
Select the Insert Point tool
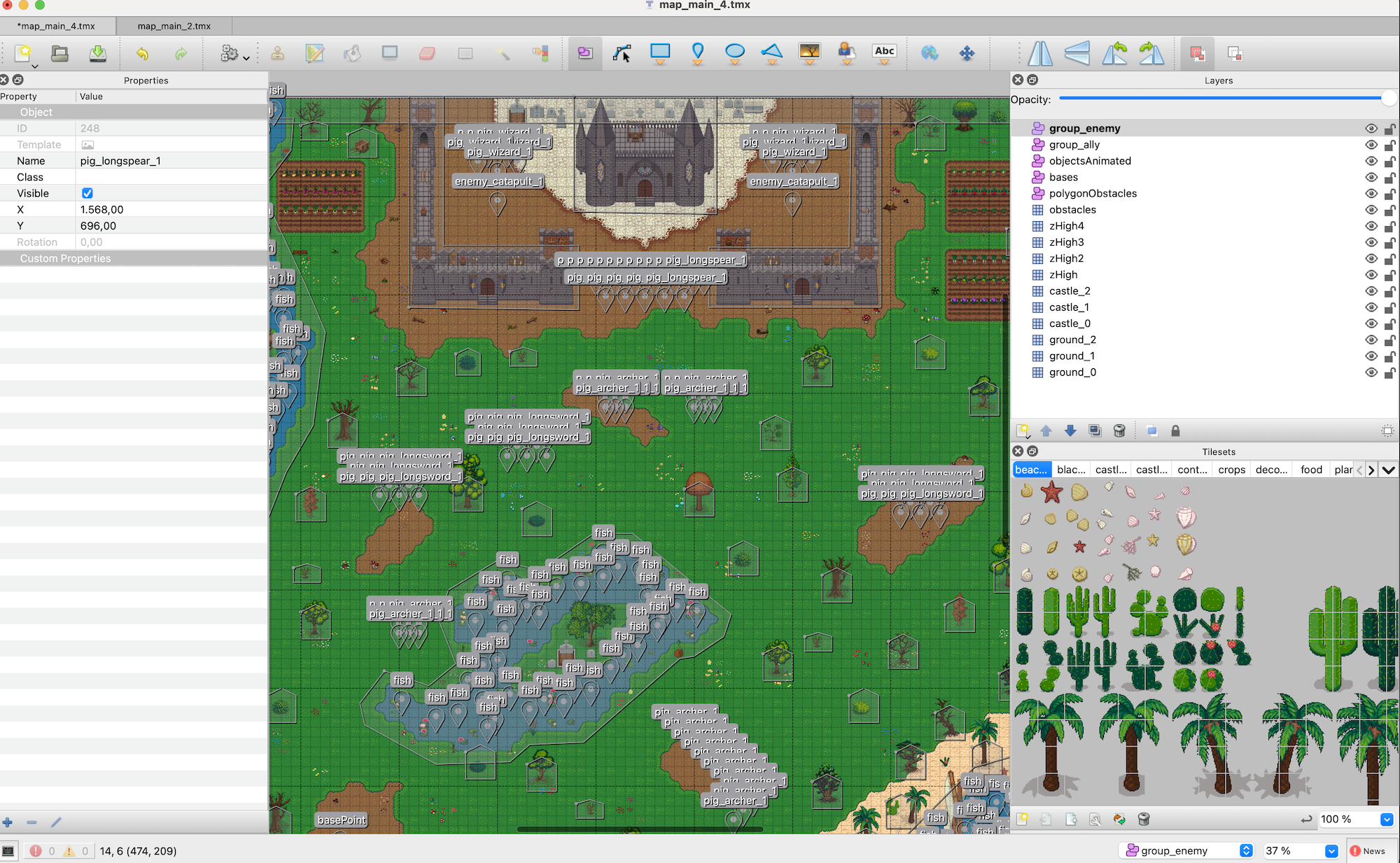point(697,53)
